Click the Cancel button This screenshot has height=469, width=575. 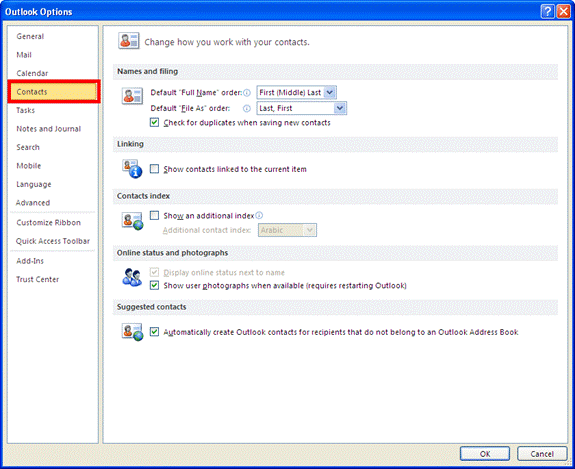542,454
